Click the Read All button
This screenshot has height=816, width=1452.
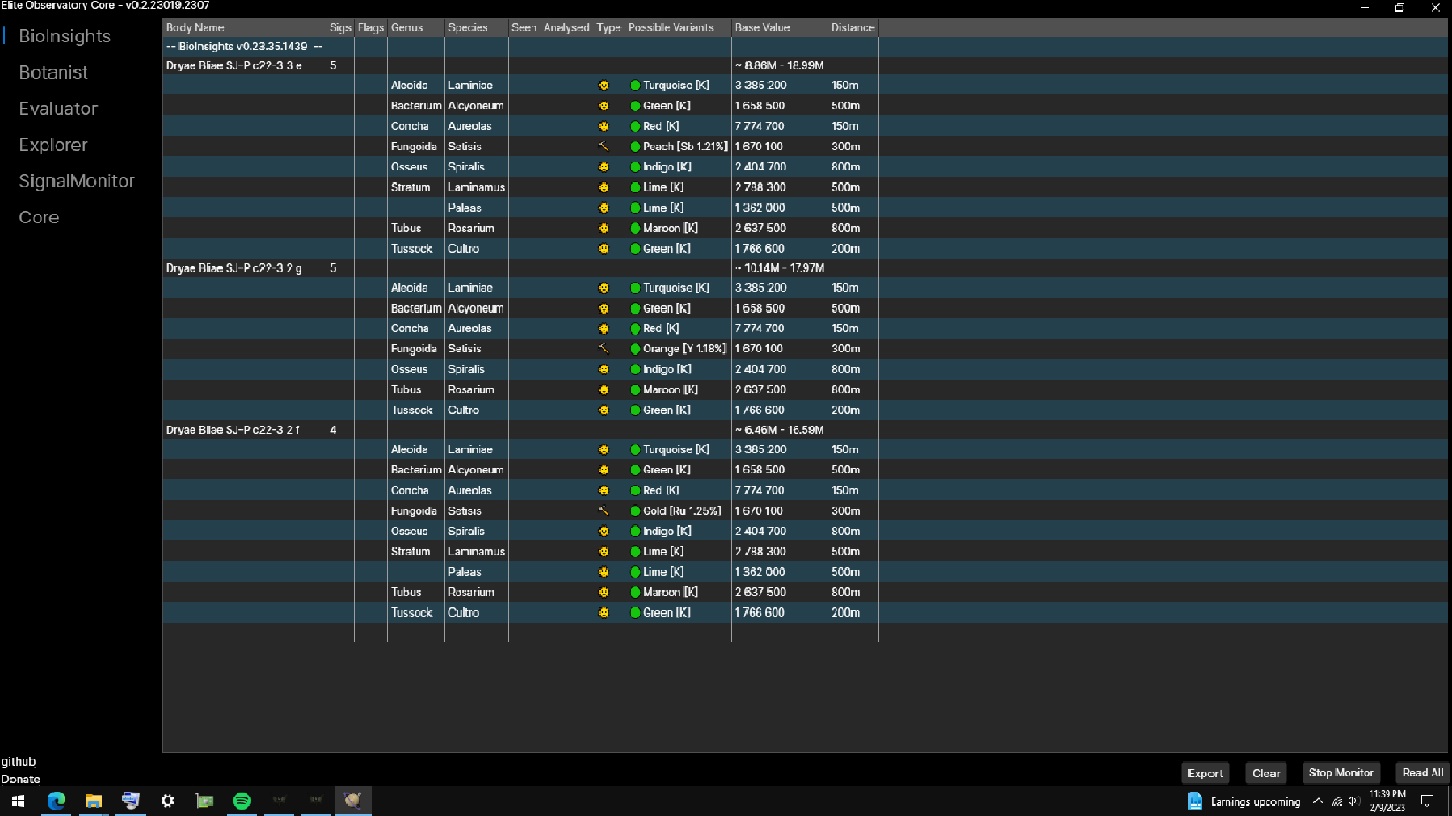coord(1422,773)
